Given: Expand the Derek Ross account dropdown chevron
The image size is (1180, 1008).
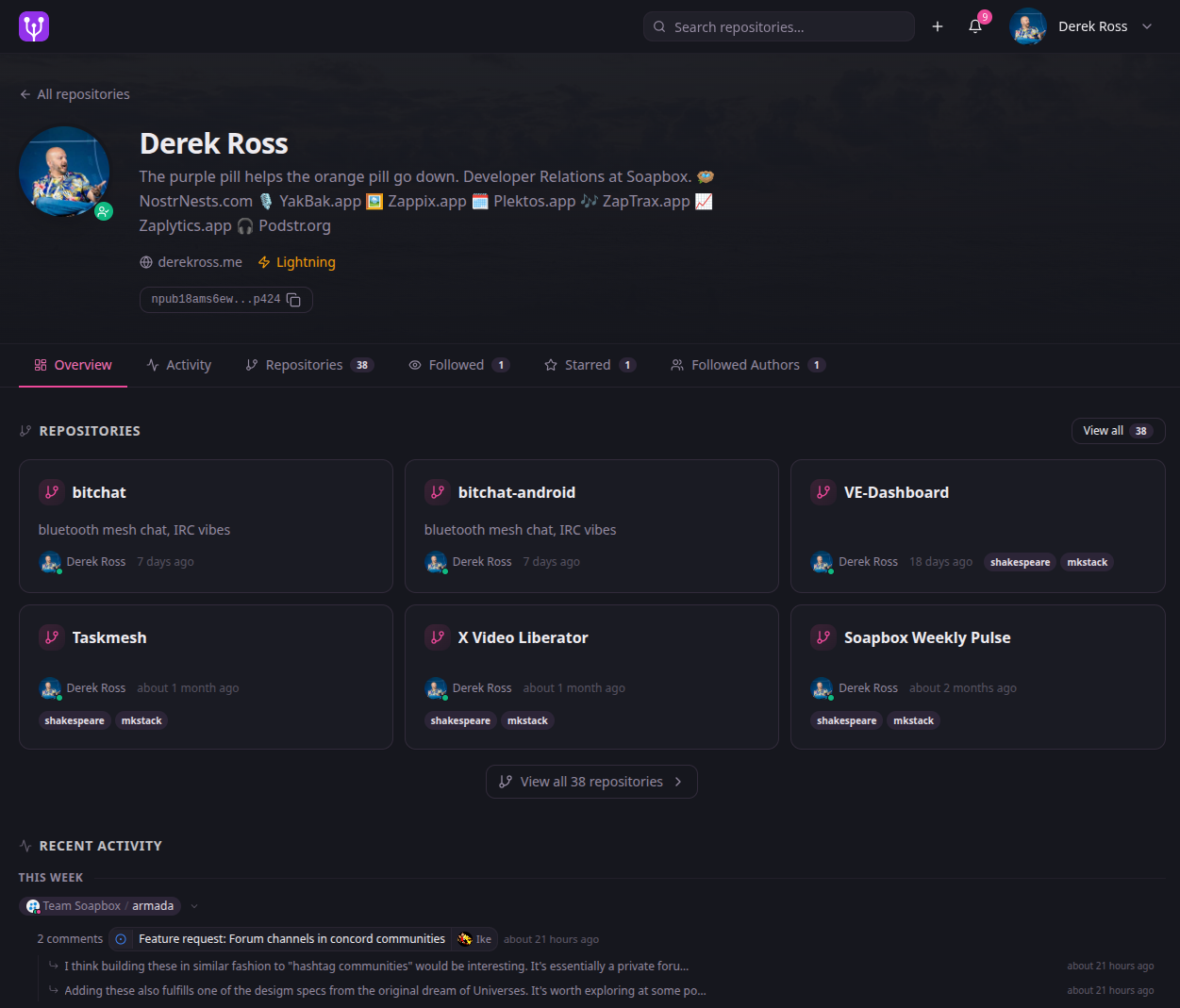Looking at the screenshot, I should click(1147, 26).
